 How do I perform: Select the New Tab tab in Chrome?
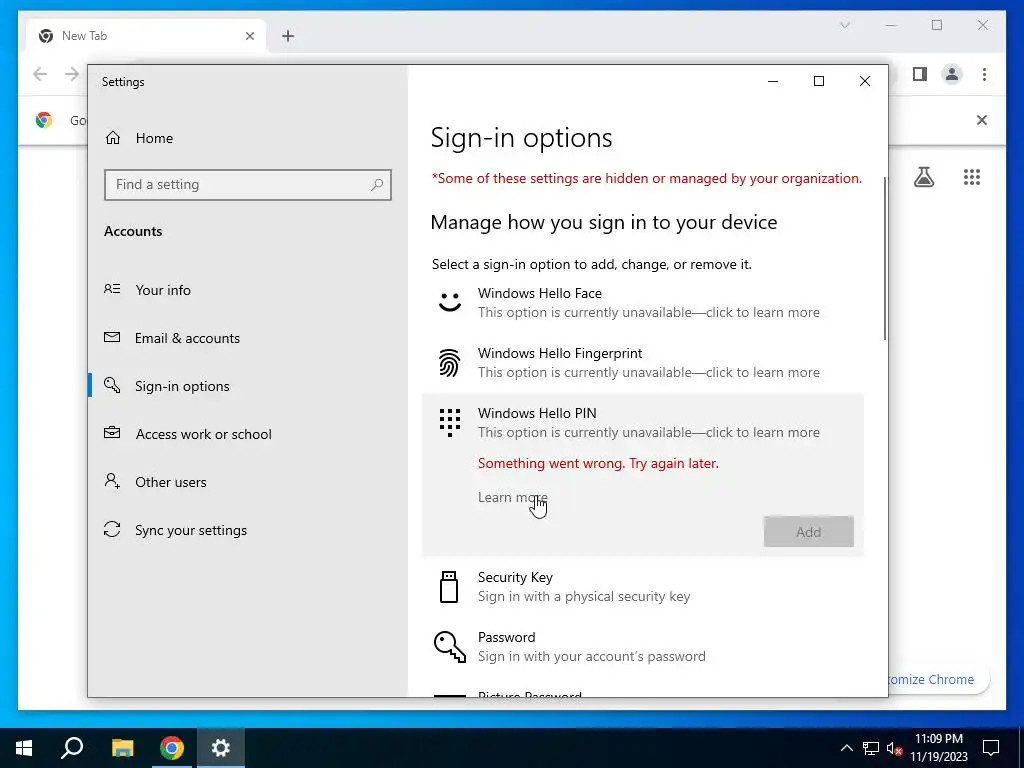146,36
